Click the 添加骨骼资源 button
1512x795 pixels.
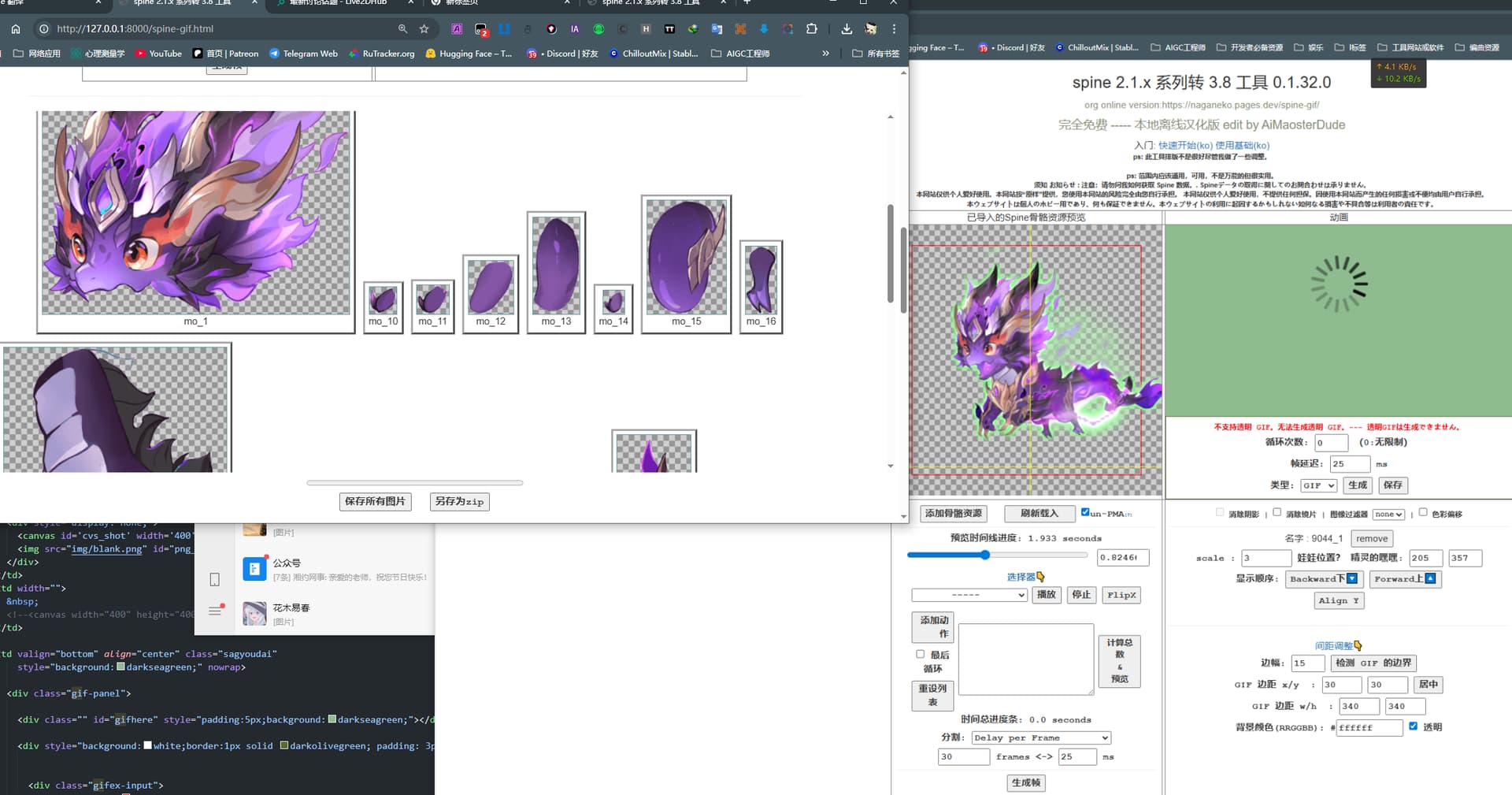pyautogui.click(x=954, y=513)
